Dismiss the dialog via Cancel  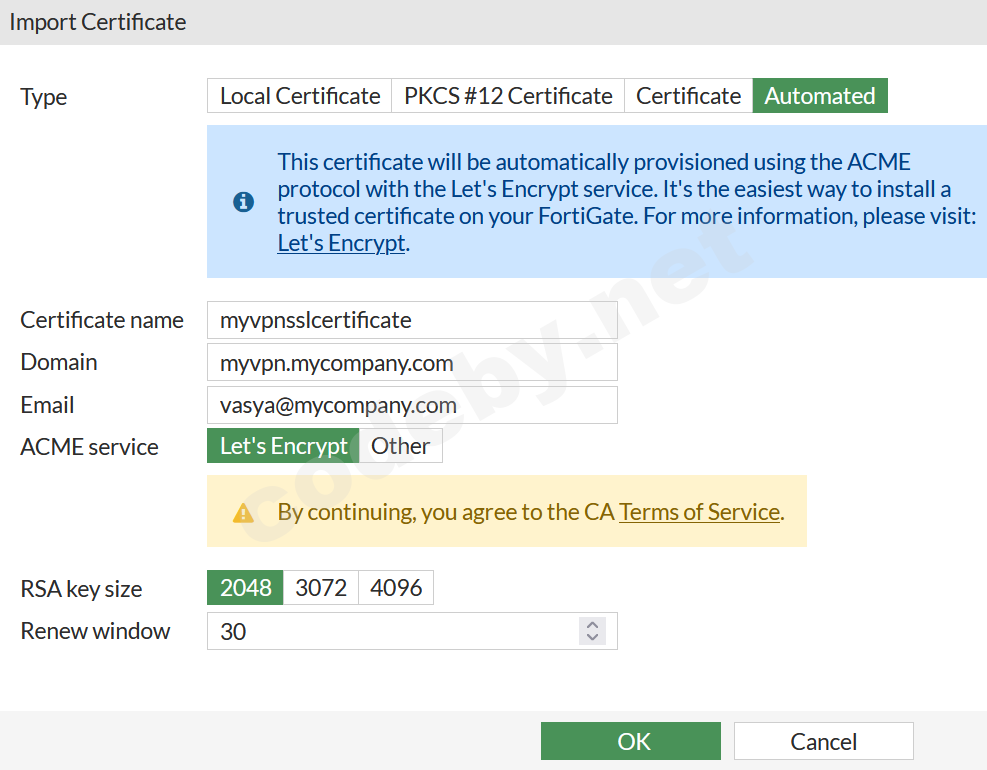[x=822, y=740]
